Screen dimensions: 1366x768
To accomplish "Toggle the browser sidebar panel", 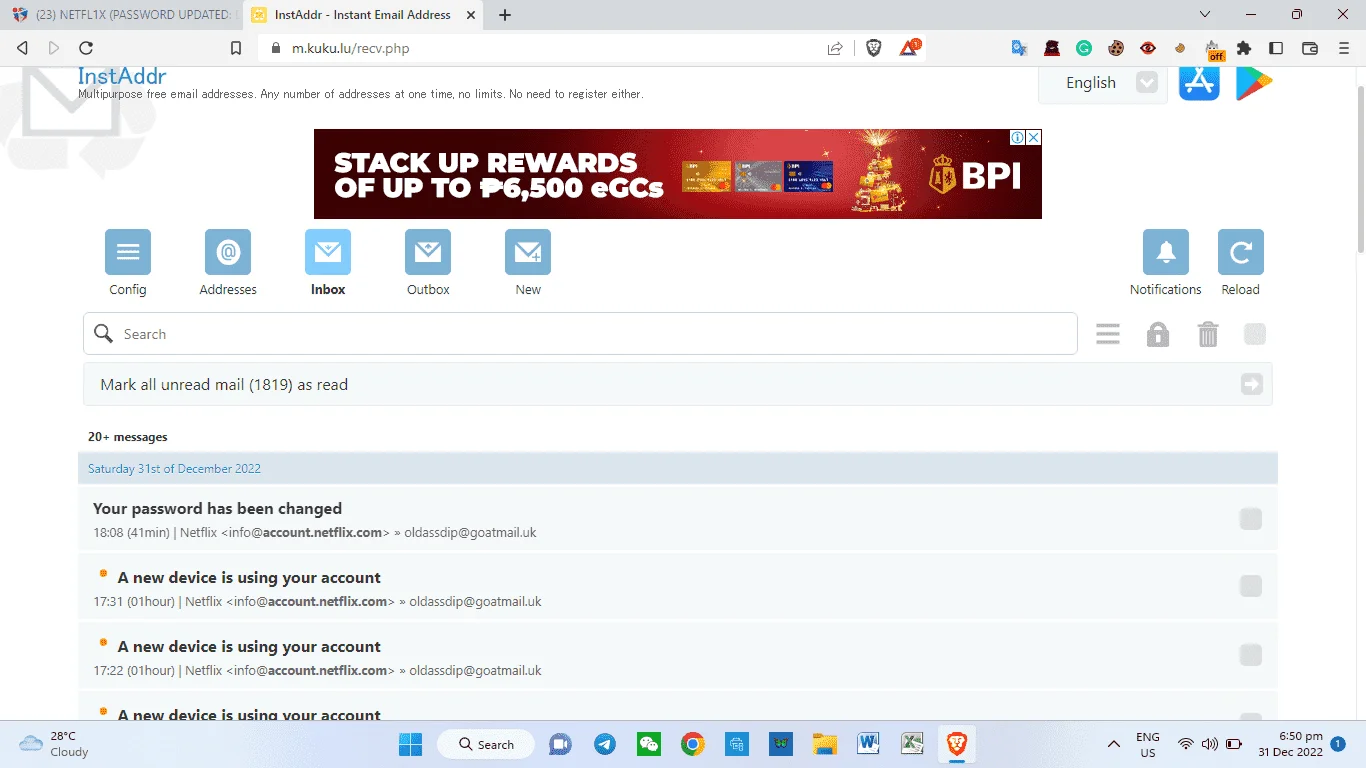I will pos(1276,48).
